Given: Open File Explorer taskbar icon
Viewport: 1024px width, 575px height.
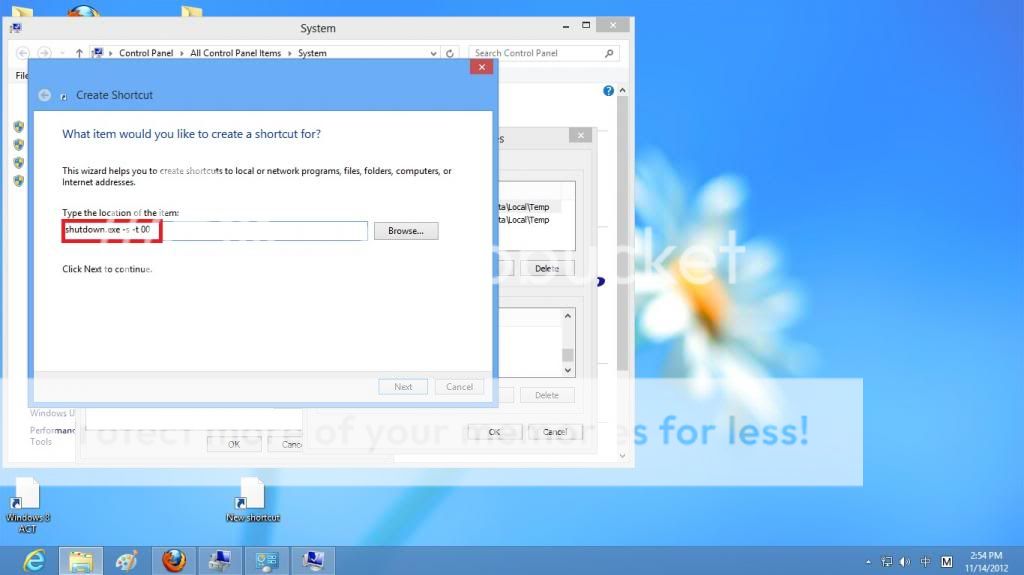Looking at the screenshot, I should tap(81, 561).
